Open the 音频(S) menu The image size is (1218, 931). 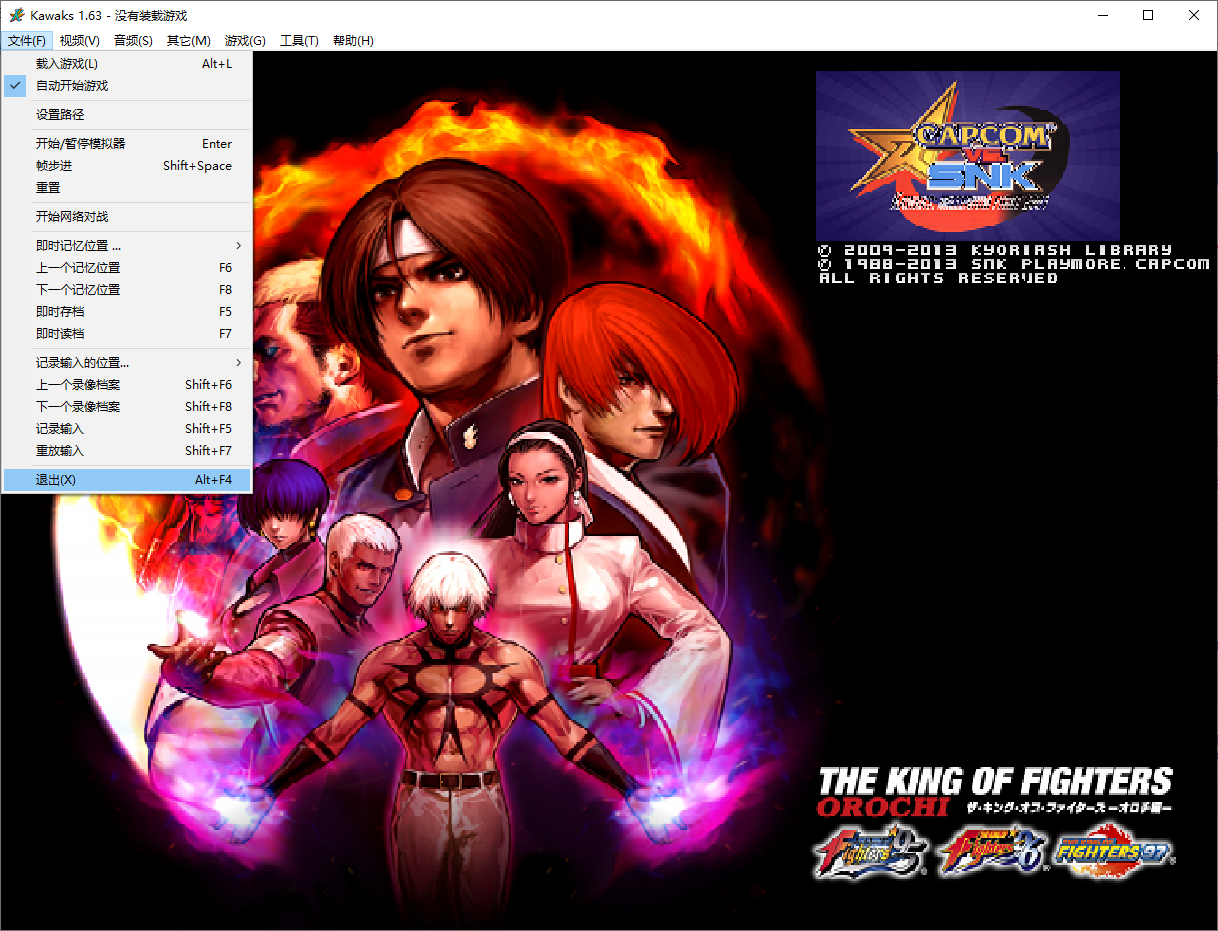[x=133, y=41]
